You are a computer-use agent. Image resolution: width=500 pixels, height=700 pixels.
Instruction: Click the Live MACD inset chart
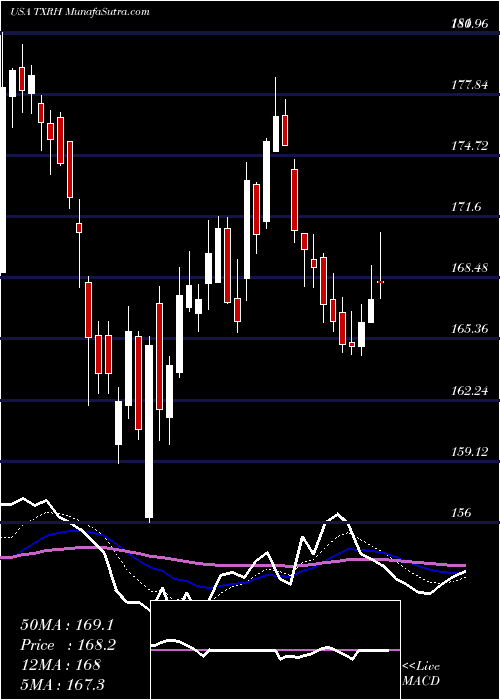point(275,650)
